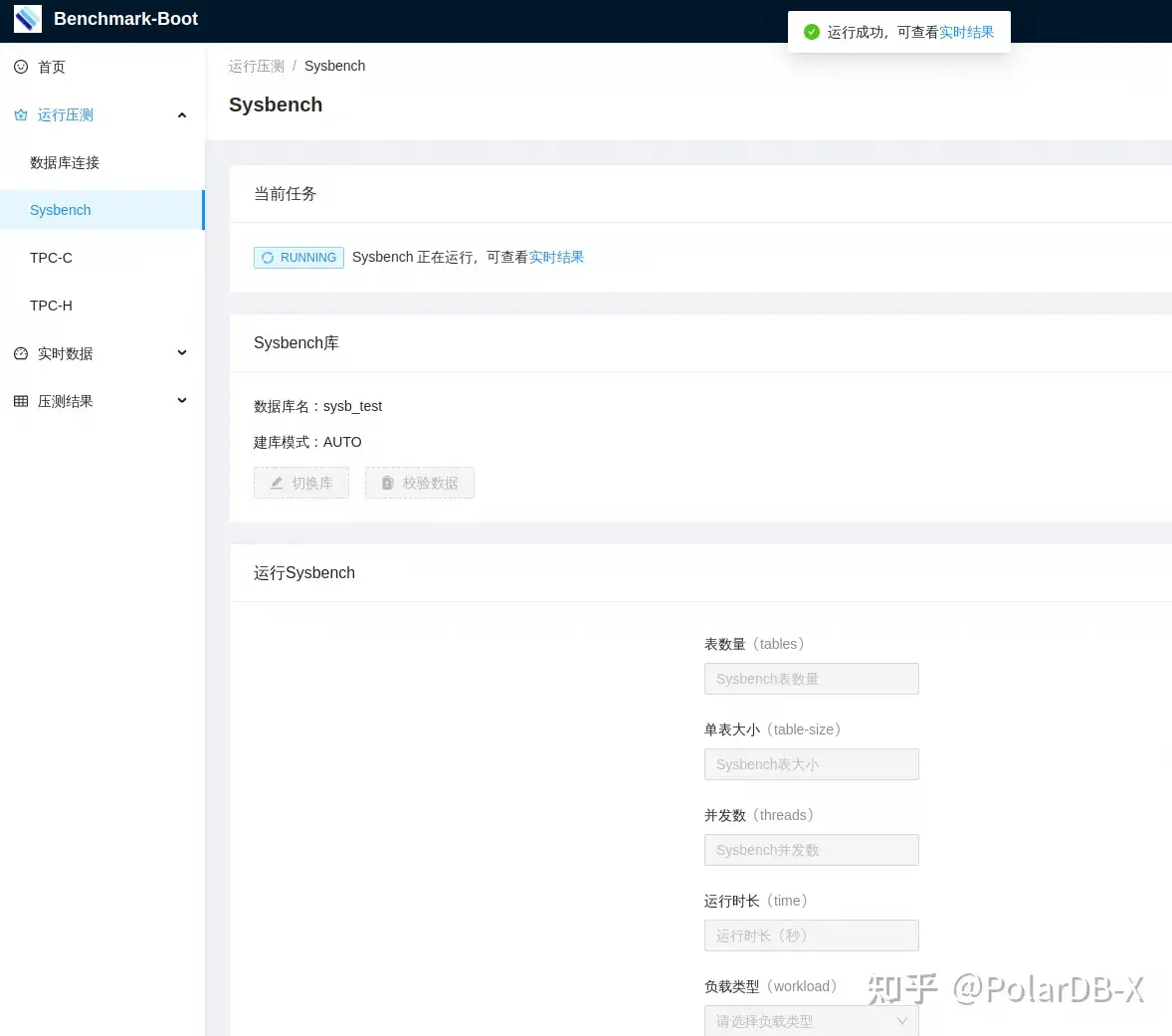The image size is (1172, 1036).
Task: Click the 运行时长（秒）time input field
Action: (x=811, y=934)
